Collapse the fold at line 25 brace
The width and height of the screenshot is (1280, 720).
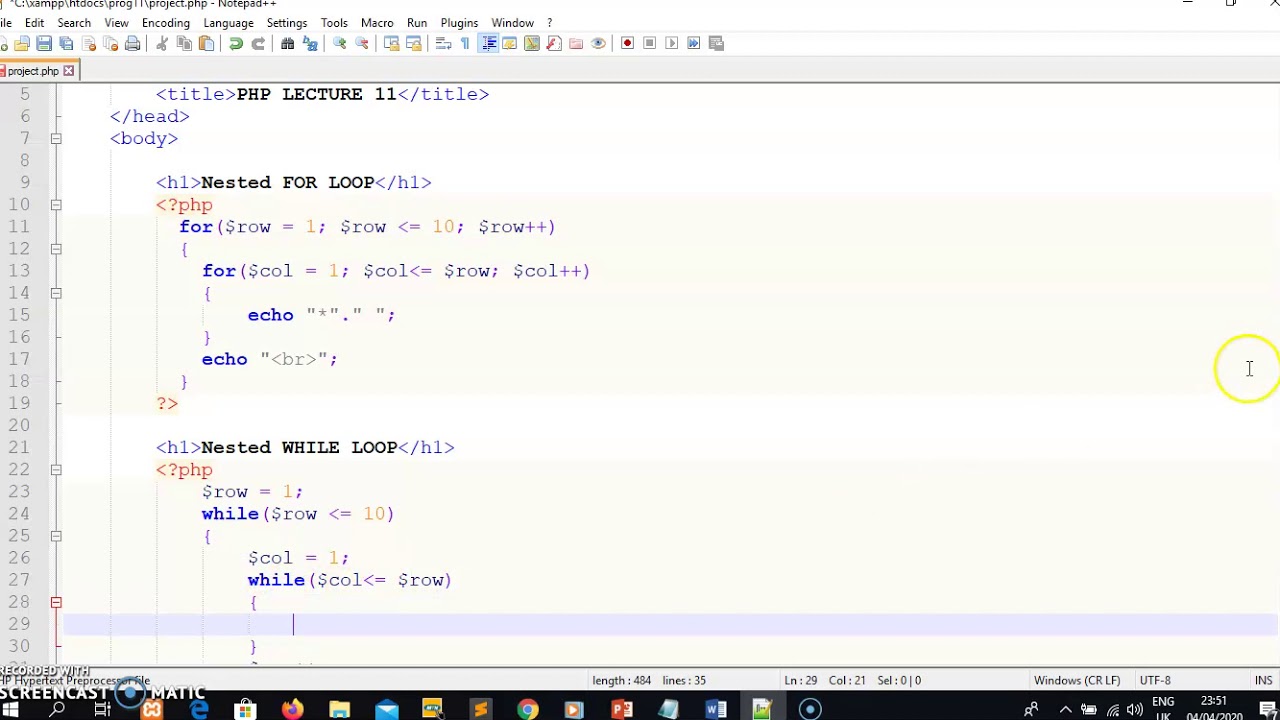[x=56, y=536]
